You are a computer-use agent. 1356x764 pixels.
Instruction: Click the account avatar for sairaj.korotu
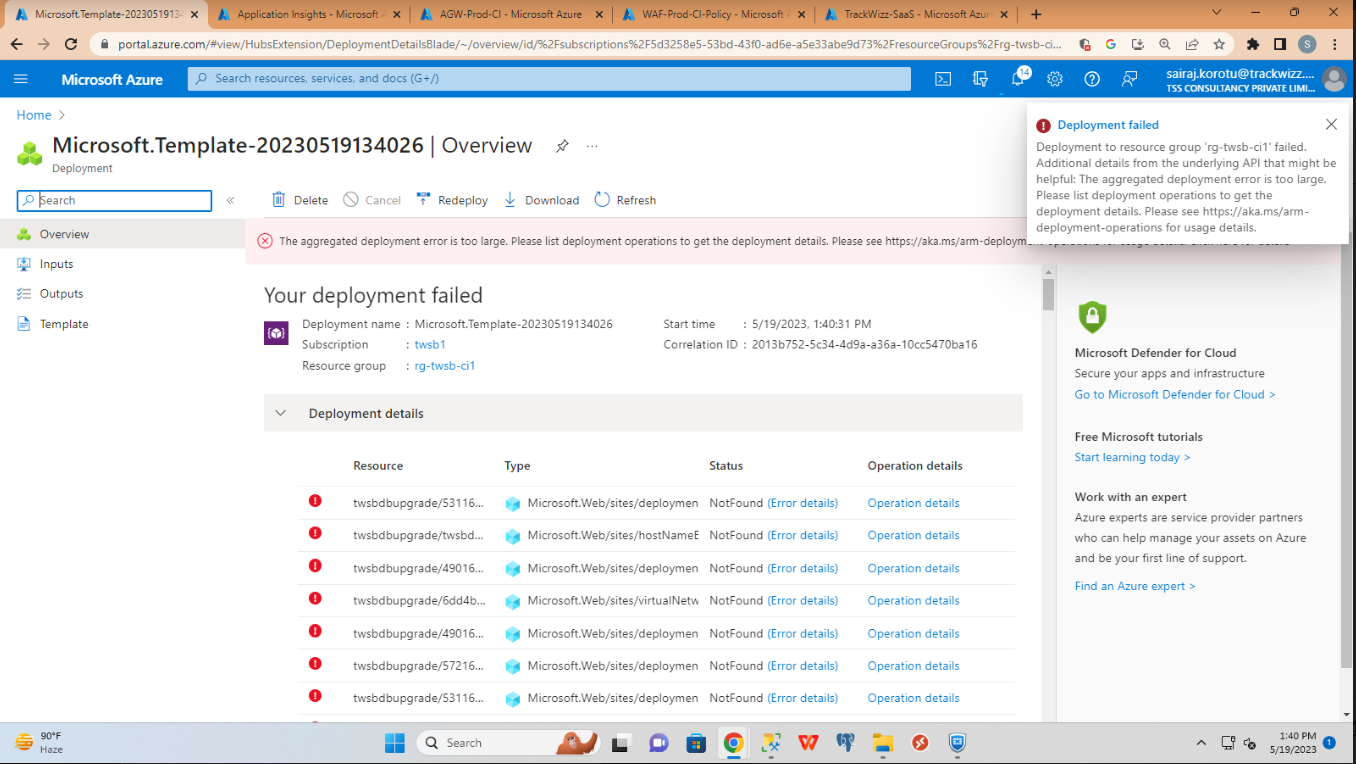click(1333, 79)
